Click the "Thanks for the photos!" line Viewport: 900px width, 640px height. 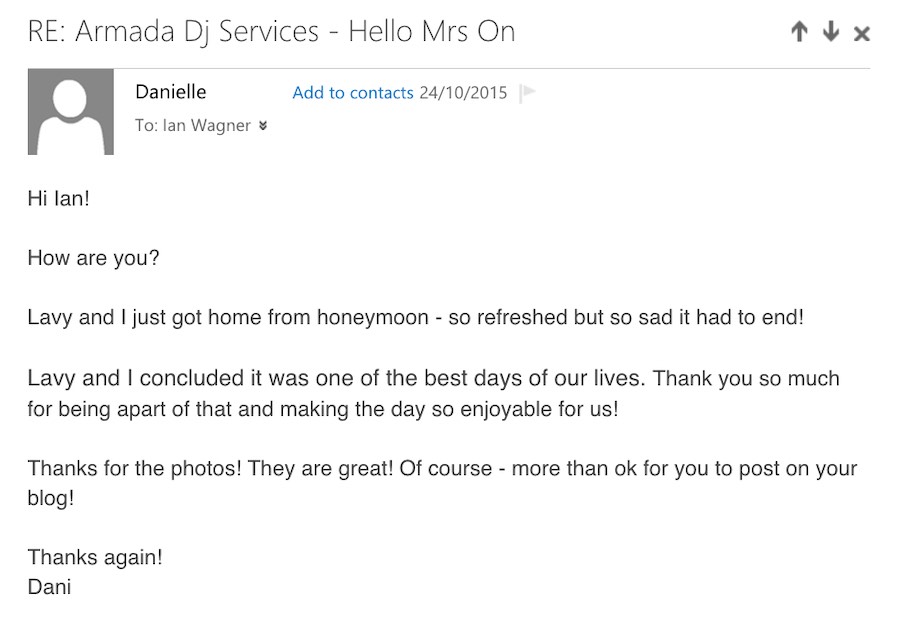[x=442, y=468]
